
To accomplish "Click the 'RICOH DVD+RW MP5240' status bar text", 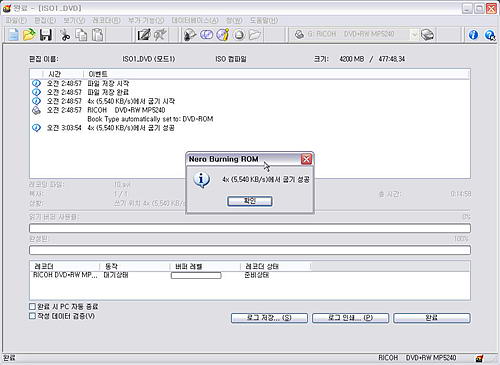I will coord(417,358).
